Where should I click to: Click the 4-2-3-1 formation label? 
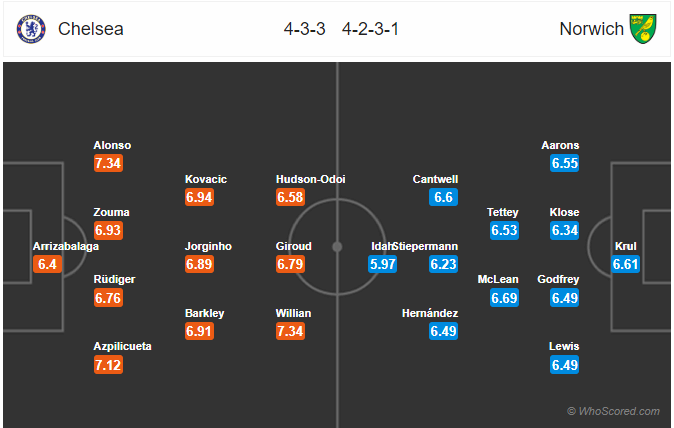click(370, 29)
